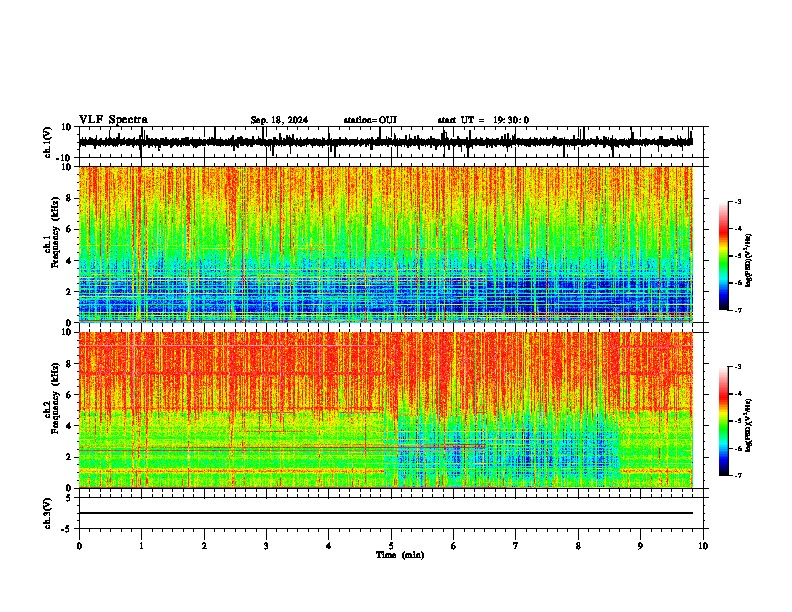
Task: Click time axis tick label "4"
Action: (329, 546)
